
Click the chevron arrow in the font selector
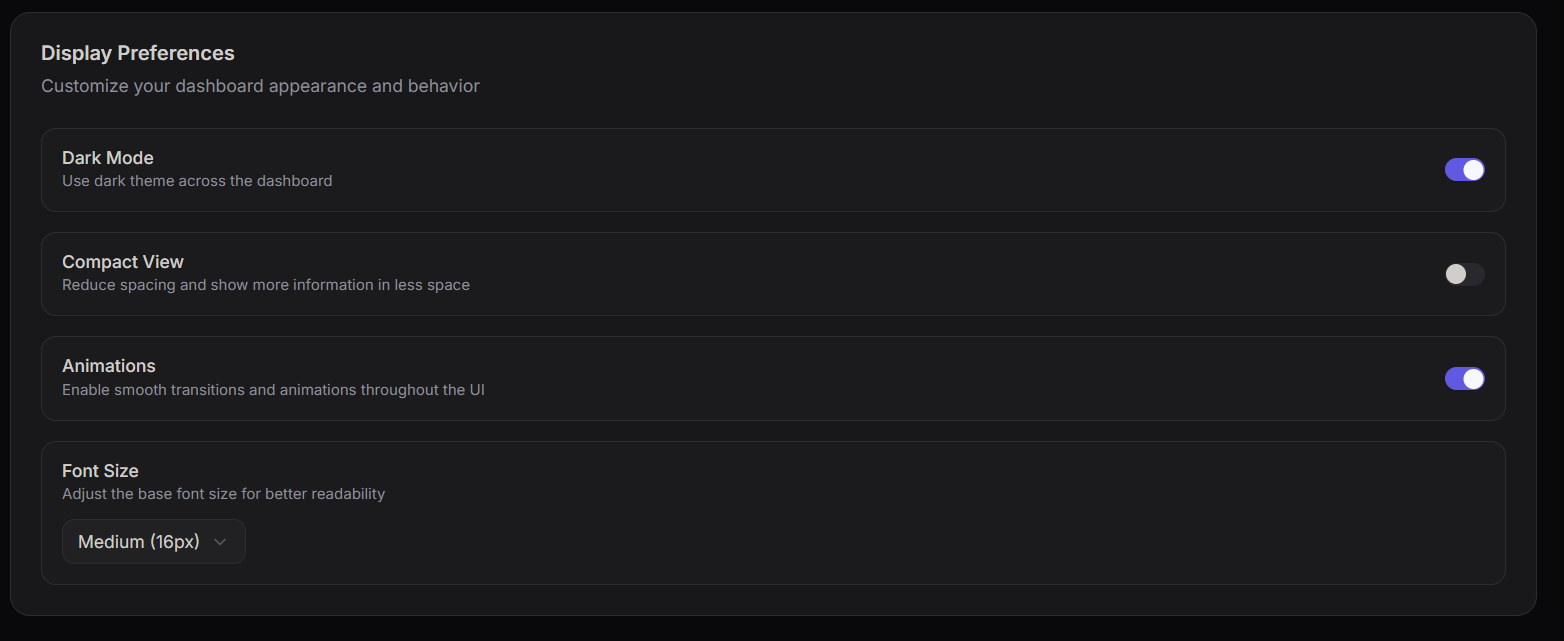221,542
